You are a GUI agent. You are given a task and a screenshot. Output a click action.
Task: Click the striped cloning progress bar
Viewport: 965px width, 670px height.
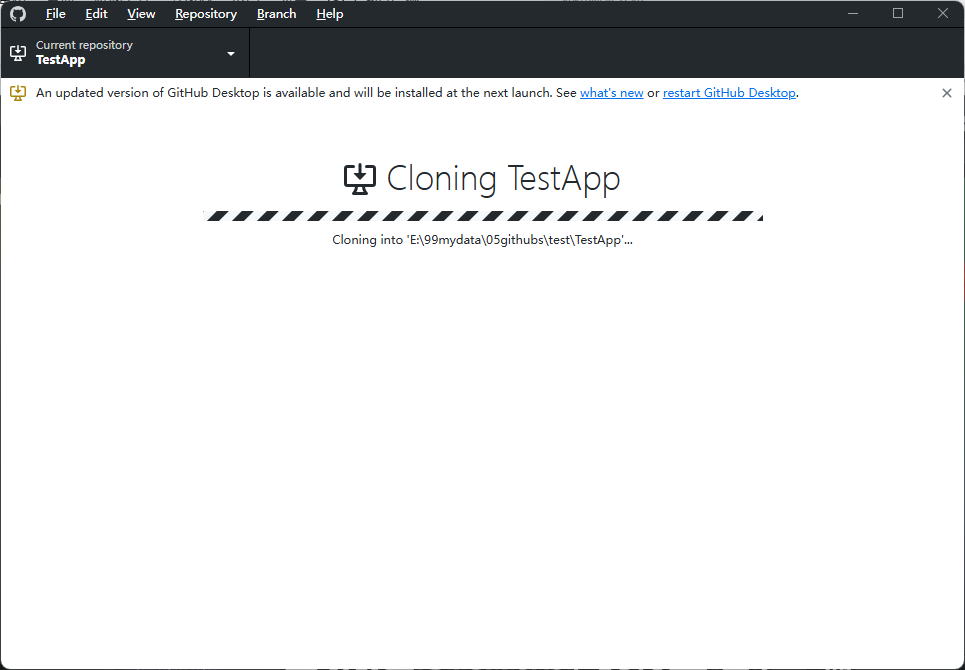click(483, 216)
